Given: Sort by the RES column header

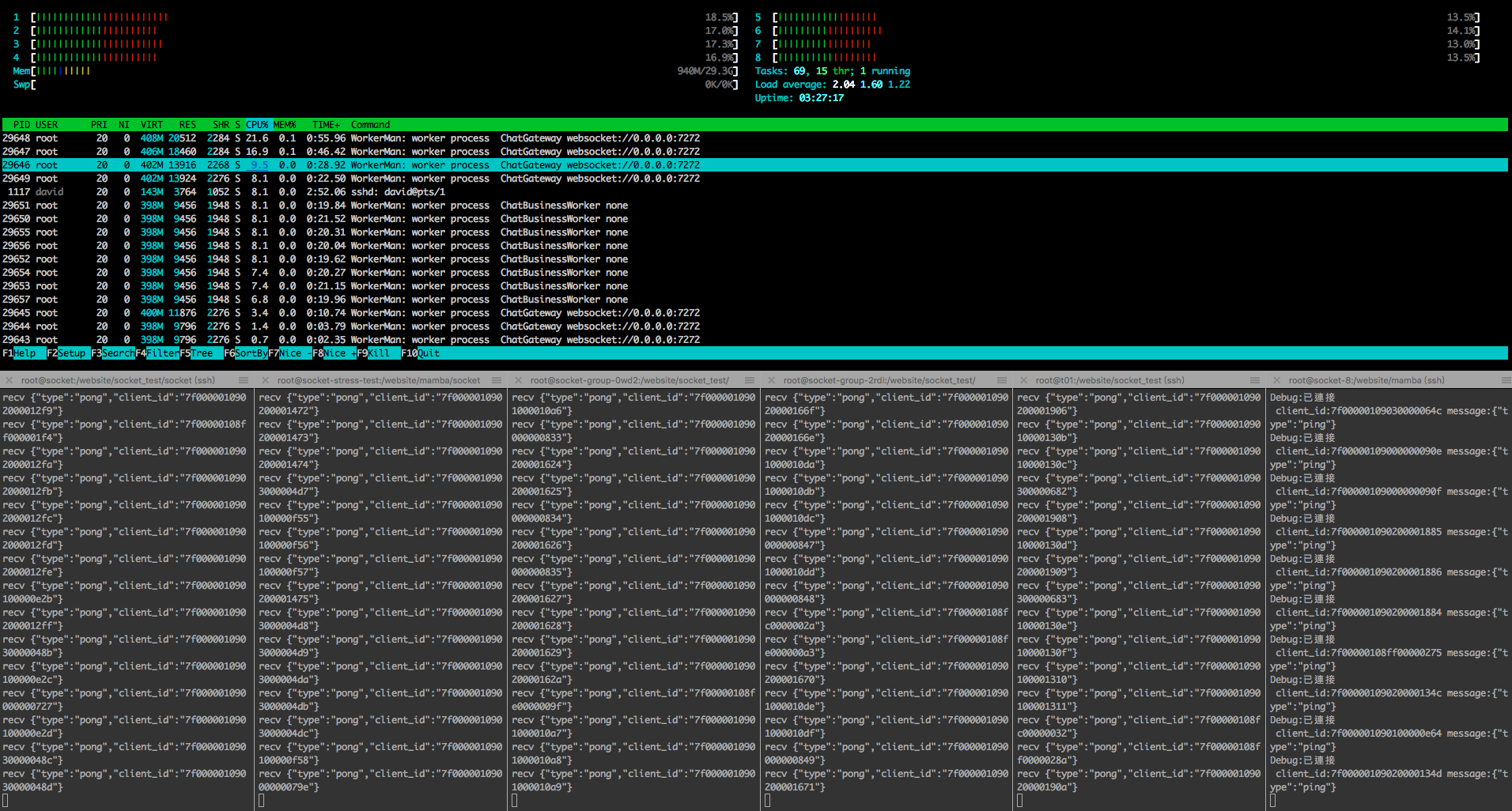Looking at the screenshot, I should click(x=187, y=125).
